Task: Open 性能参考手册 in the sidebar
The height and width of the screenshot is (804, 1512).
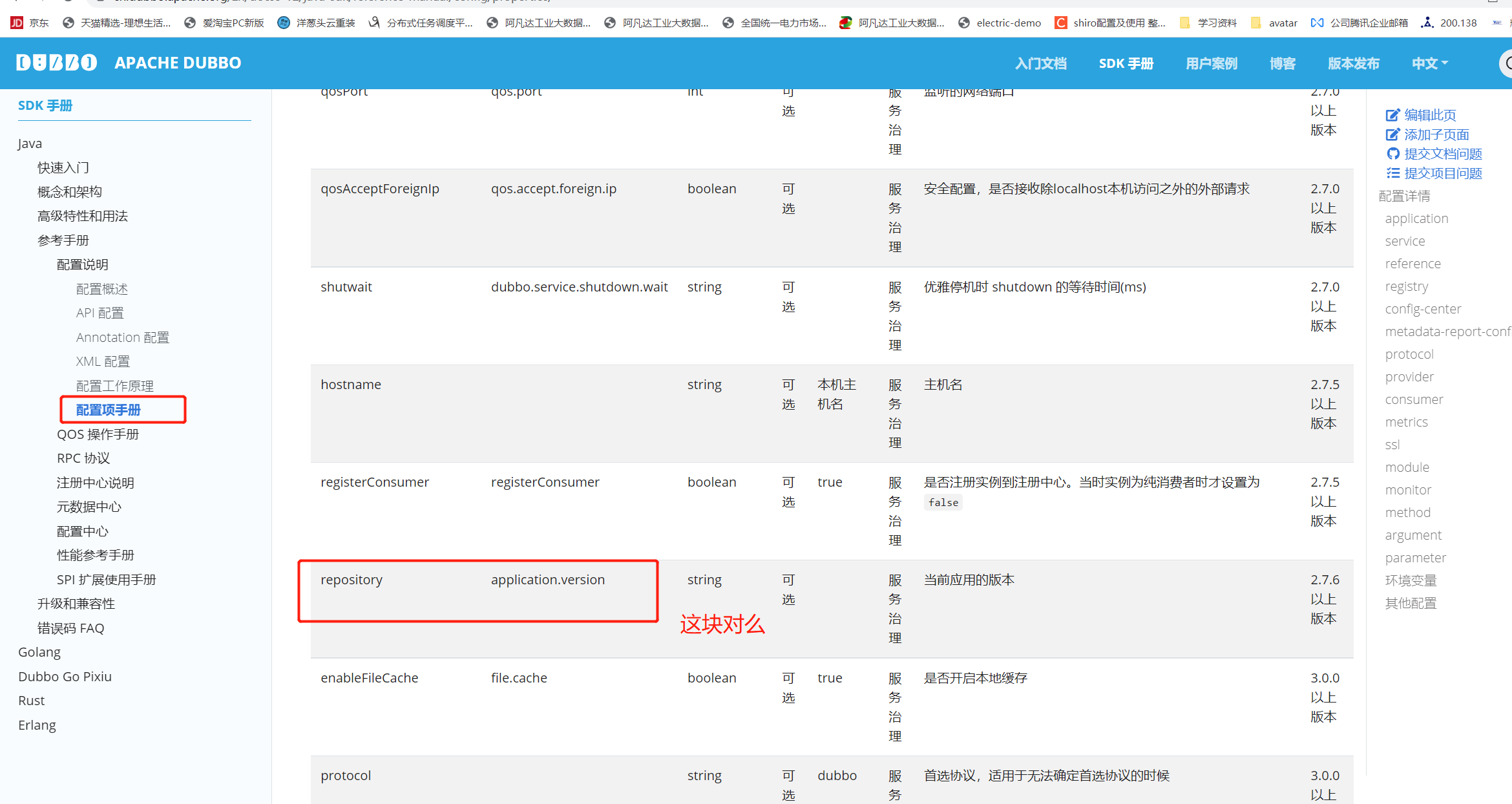Action: (96, 555)
